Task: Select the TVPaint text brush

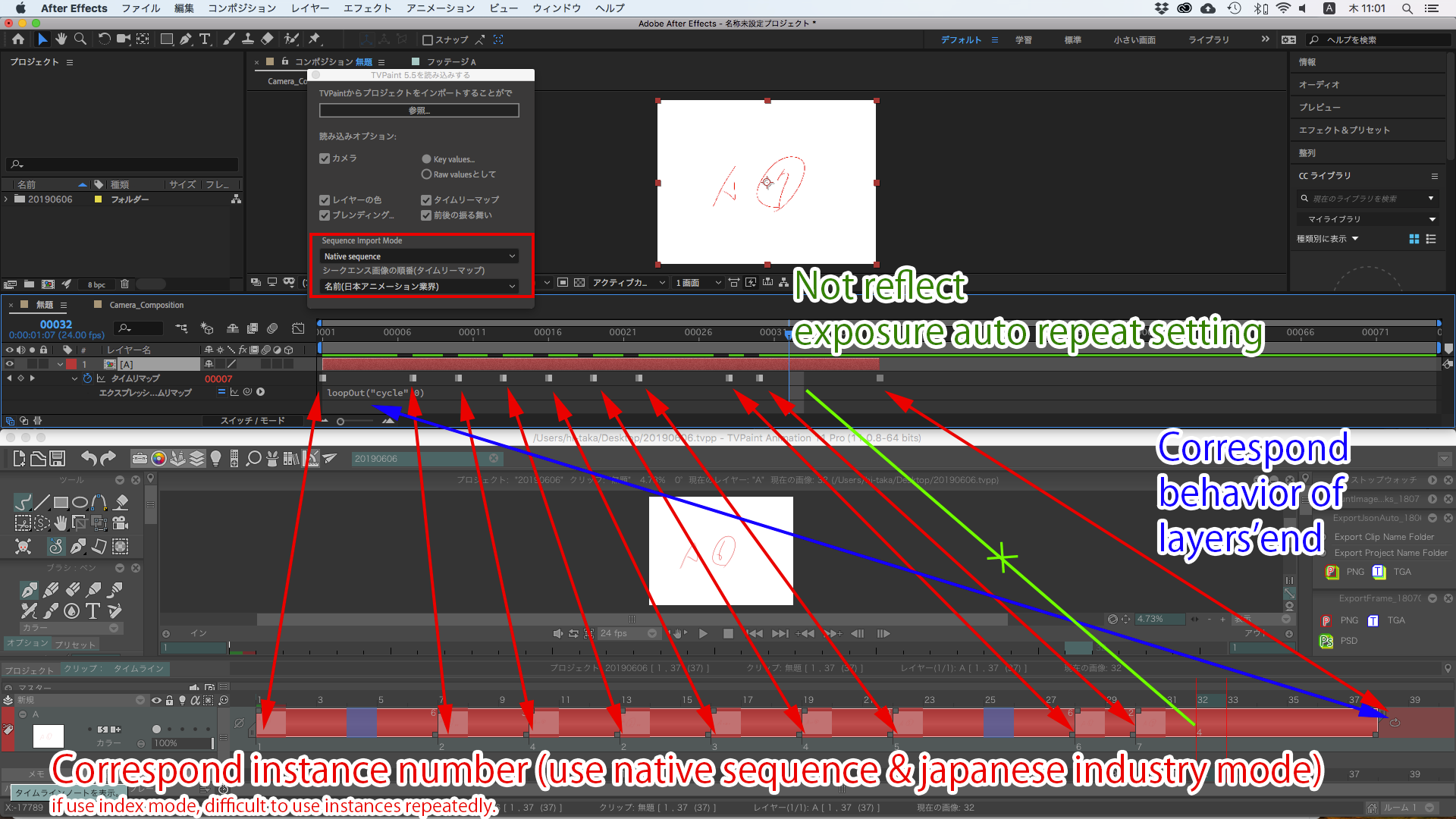Action: tap(93, 611)
